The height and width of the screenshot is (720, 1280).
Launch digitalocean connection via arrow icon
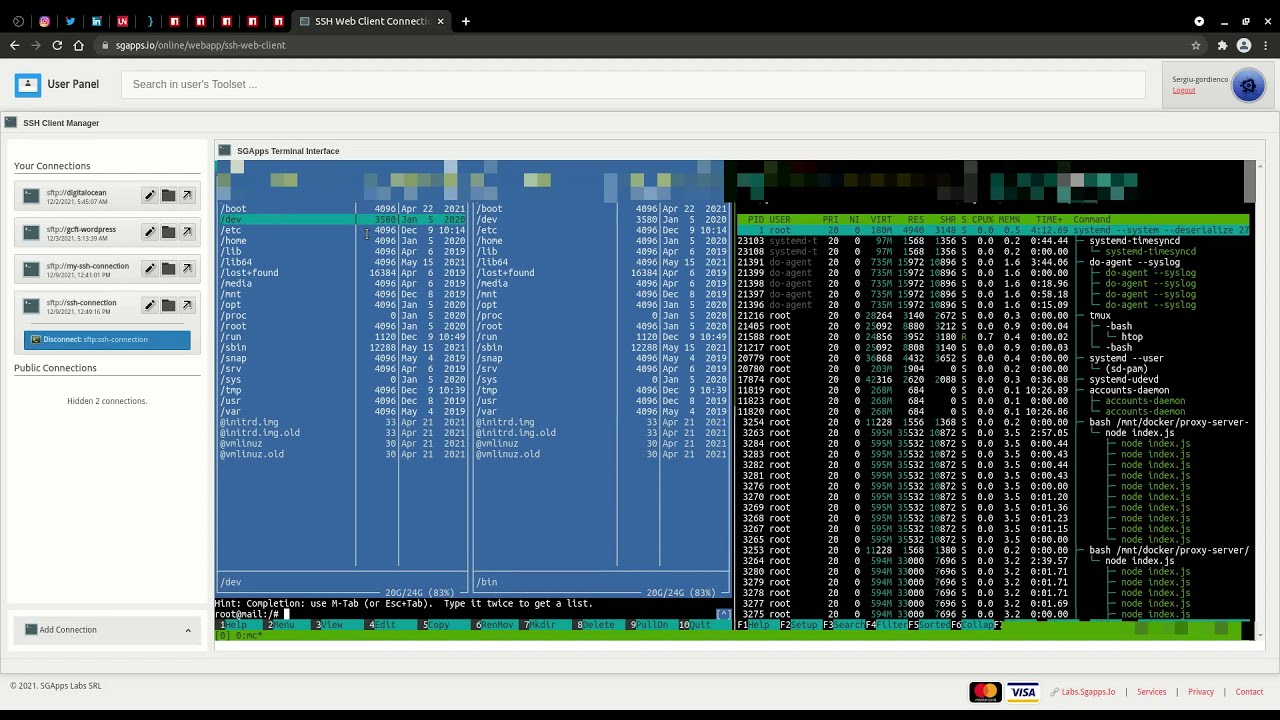tap(186, 195)
